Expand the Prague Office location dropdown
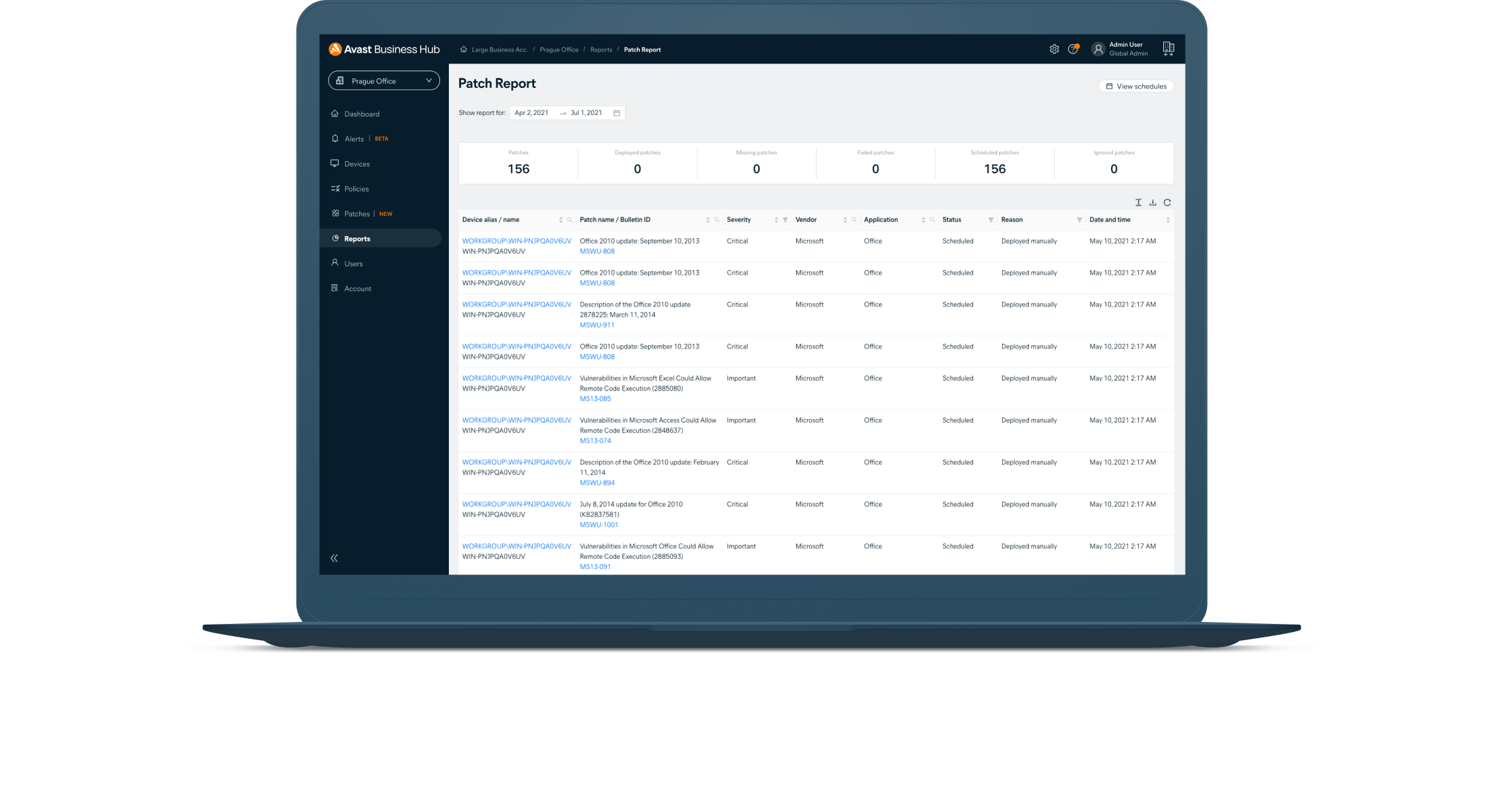1503x812 pixels. 384,81
